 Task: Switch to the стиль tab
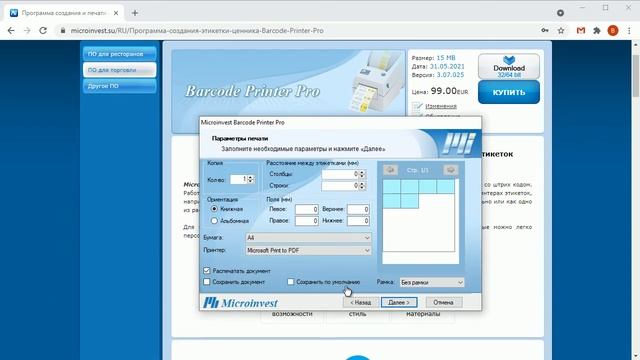(358, 314)
